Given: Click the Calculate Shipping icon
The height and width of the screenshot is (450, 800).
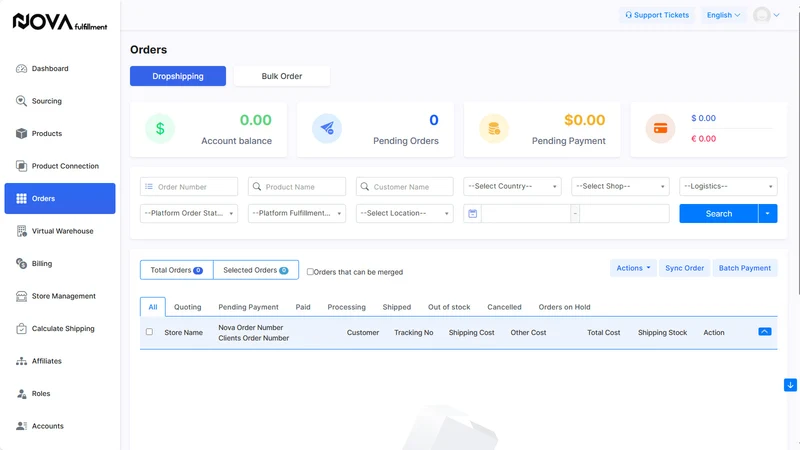Looking at the screenshot, I should 21,329.
